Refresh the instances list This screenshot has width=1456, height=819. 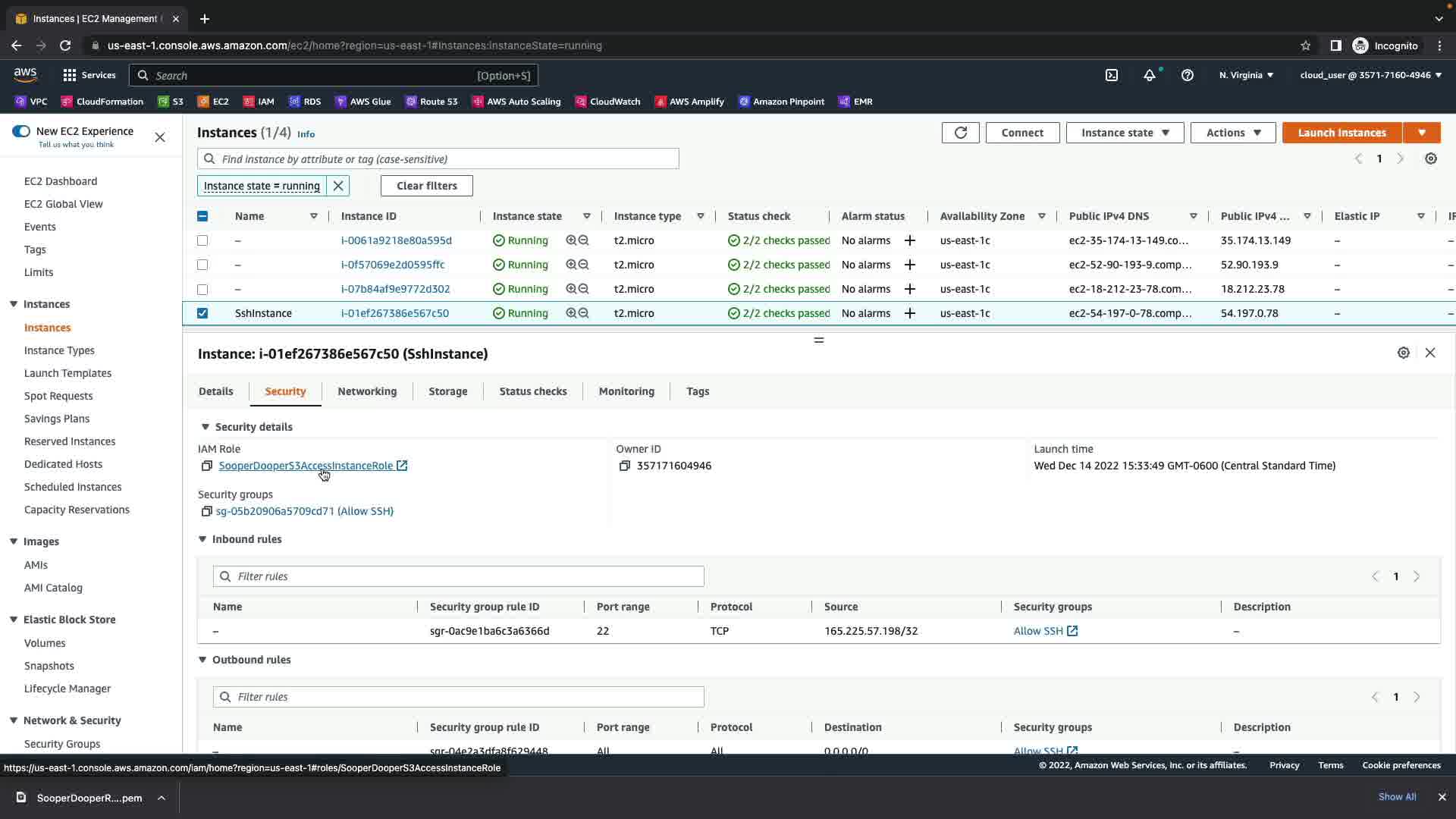pyautogui.click(x=960, y=133)
